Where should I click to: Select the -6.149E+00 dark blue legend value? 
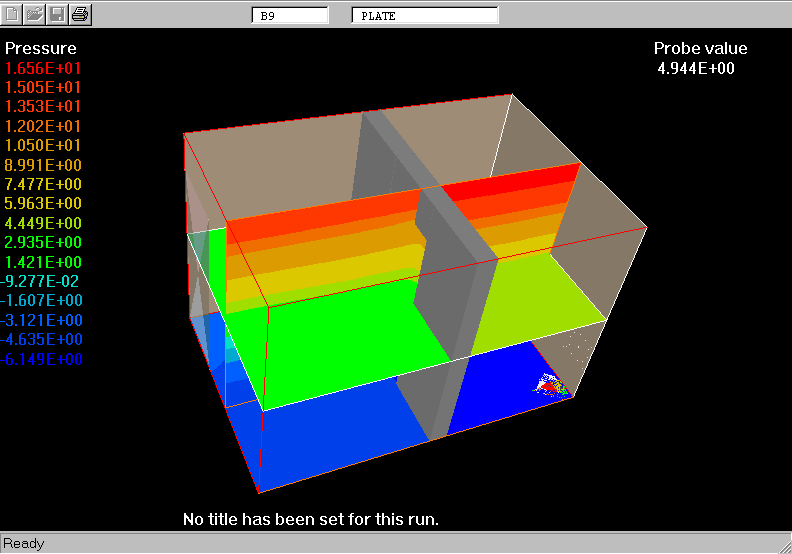(42, 359)
